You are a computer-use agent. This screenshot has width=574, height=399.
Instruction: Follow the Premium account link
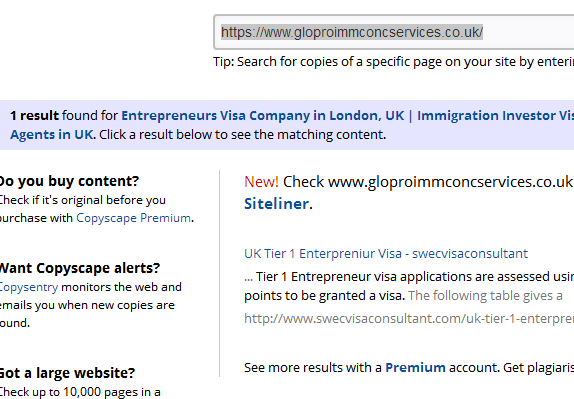click(x=415, y=368)
